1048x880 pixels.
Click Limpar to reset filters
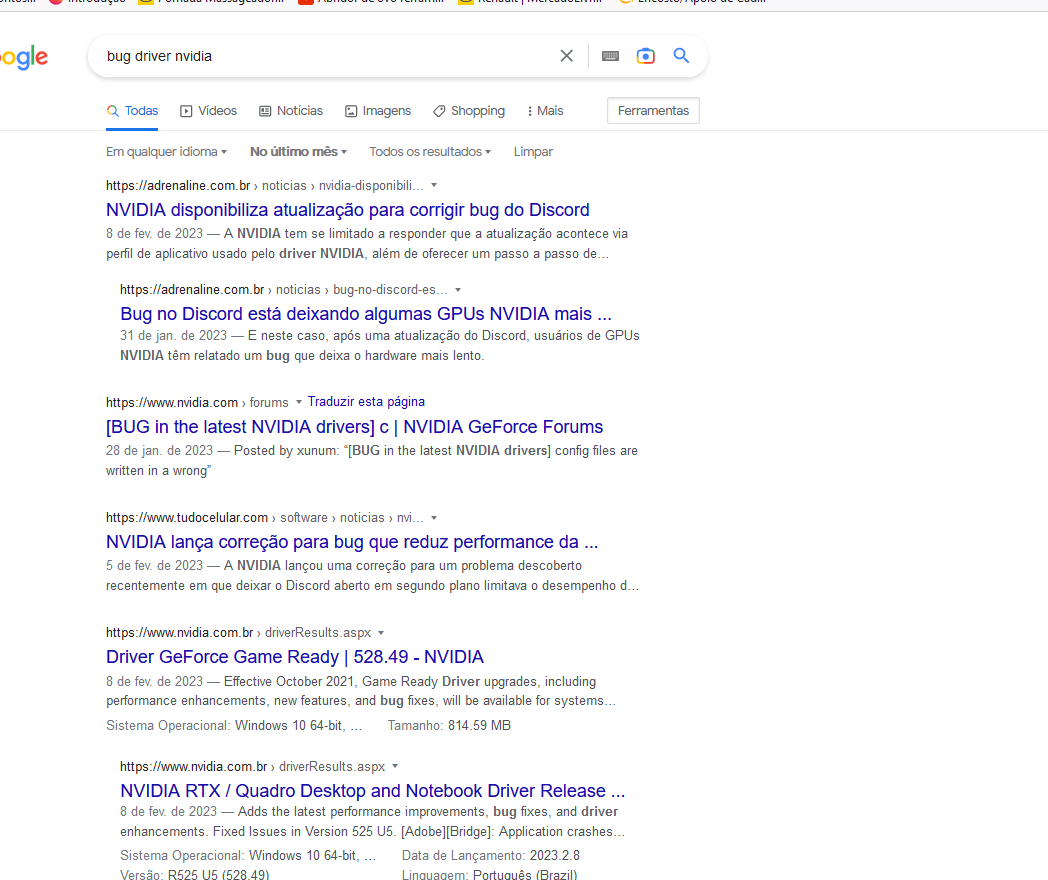tap(533, 152)
